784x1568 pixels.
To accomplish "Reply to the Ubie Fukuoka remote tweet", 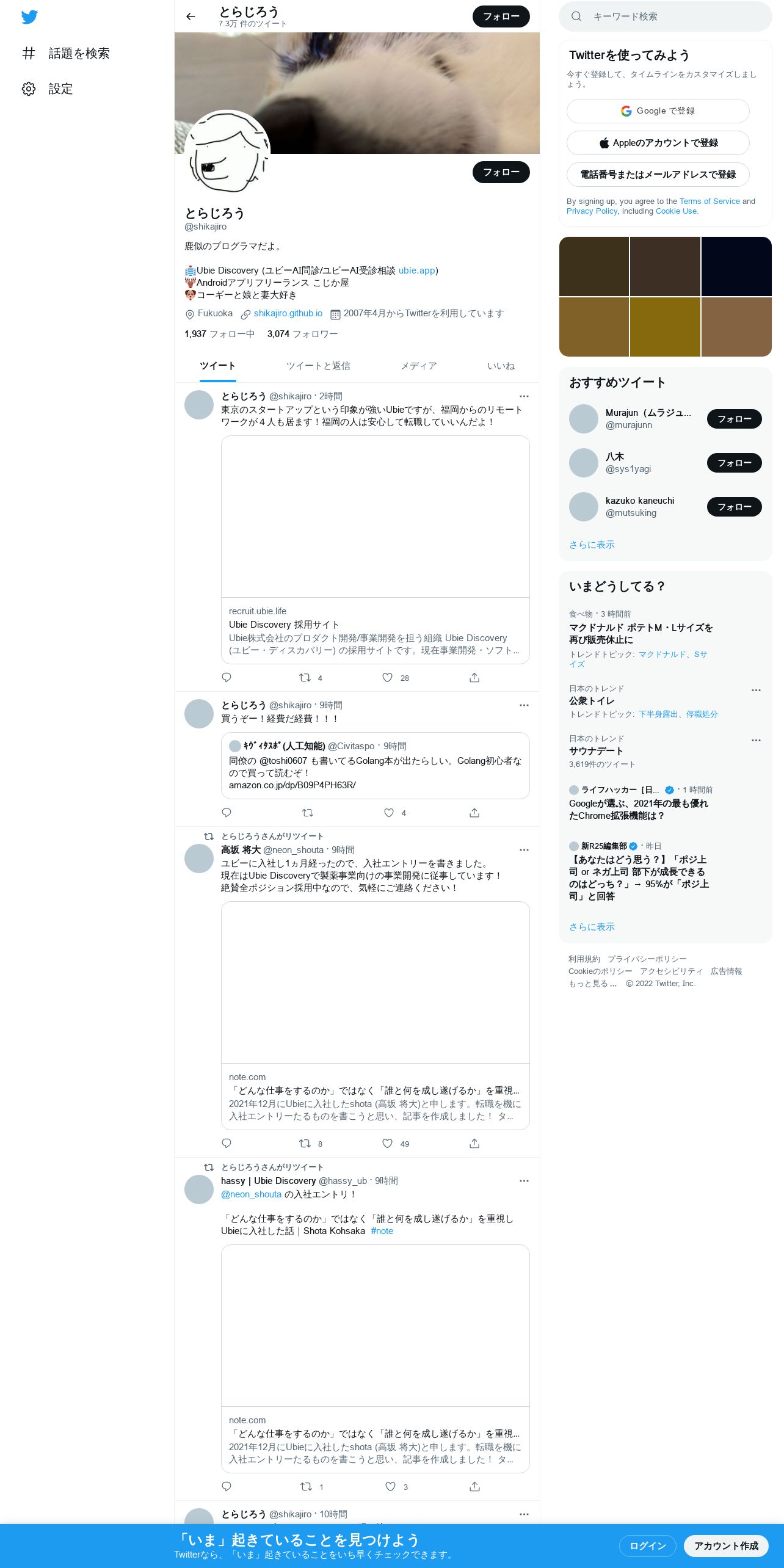I will tap(227, 678).
